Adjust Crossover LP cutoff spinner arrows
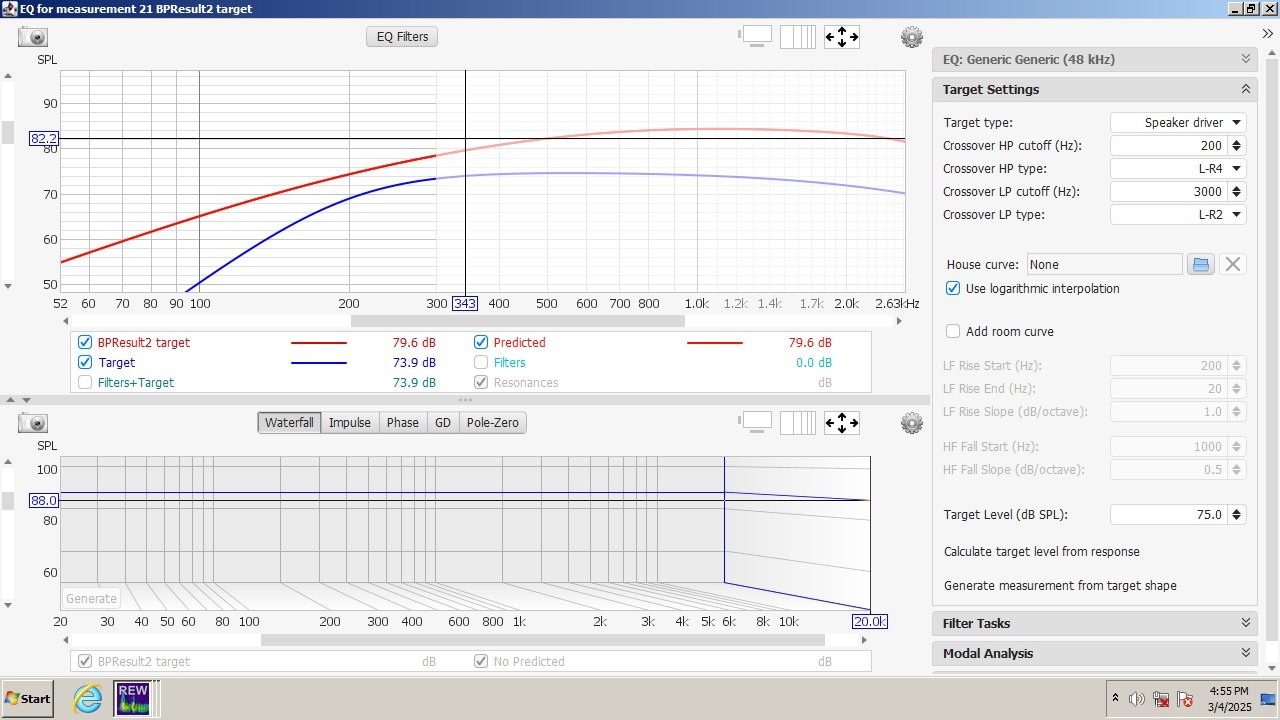The image size is (1280, 720). [1237, 191]
